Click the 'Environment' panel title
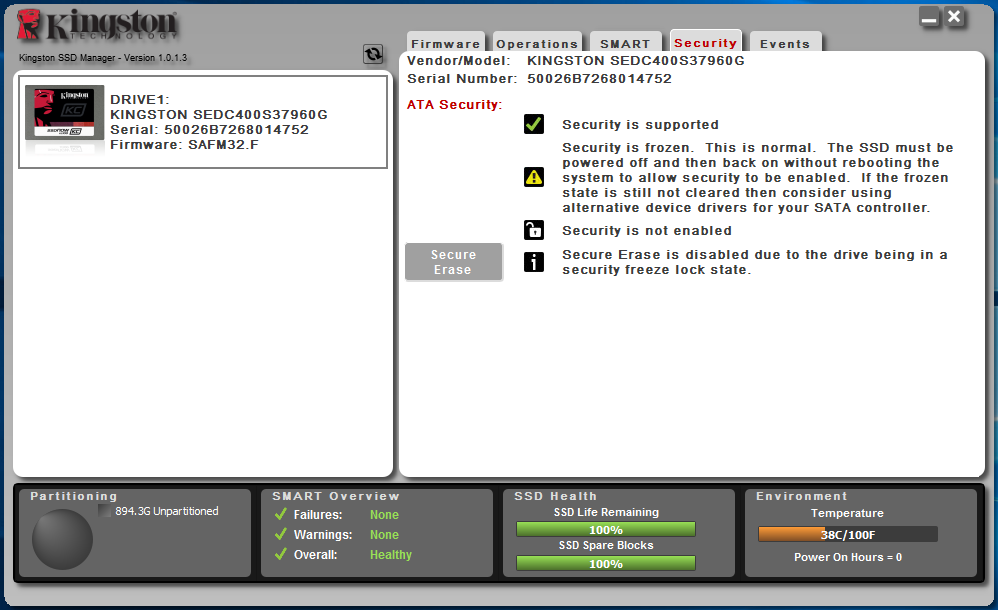Image resolution: width=998 pixels, height=610 pixels. (802, 496)
